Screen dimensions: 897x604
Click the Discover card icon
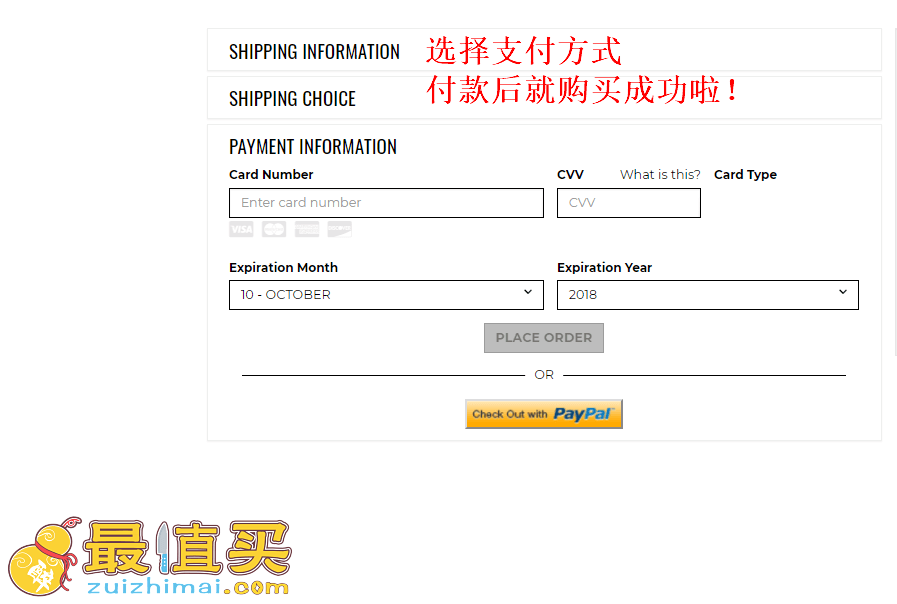pos(339,229)
